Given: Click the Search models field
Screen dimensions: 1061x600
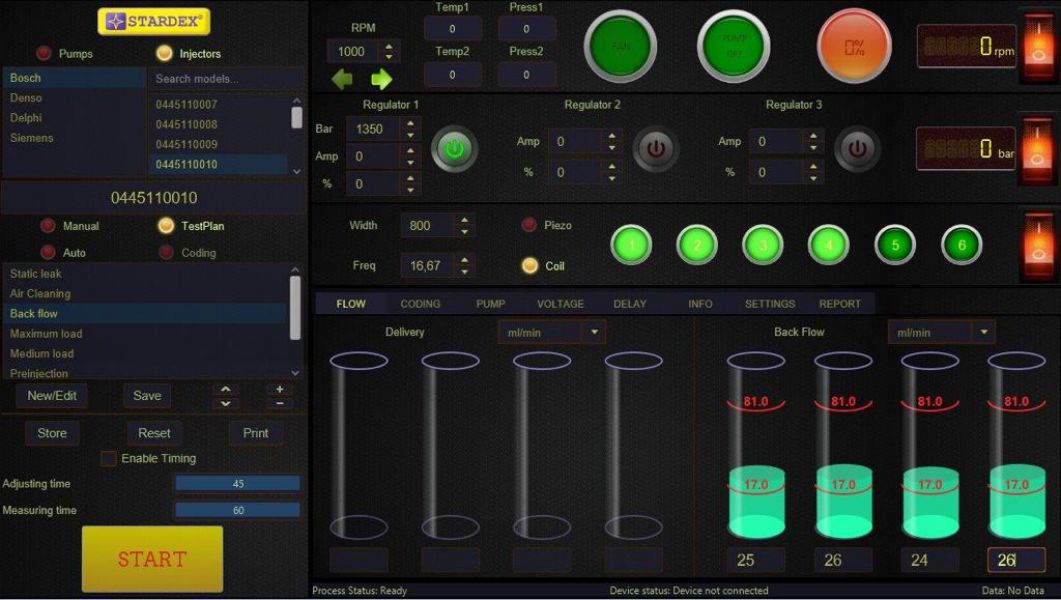Looking at the screenshot, I should [225, 79].
